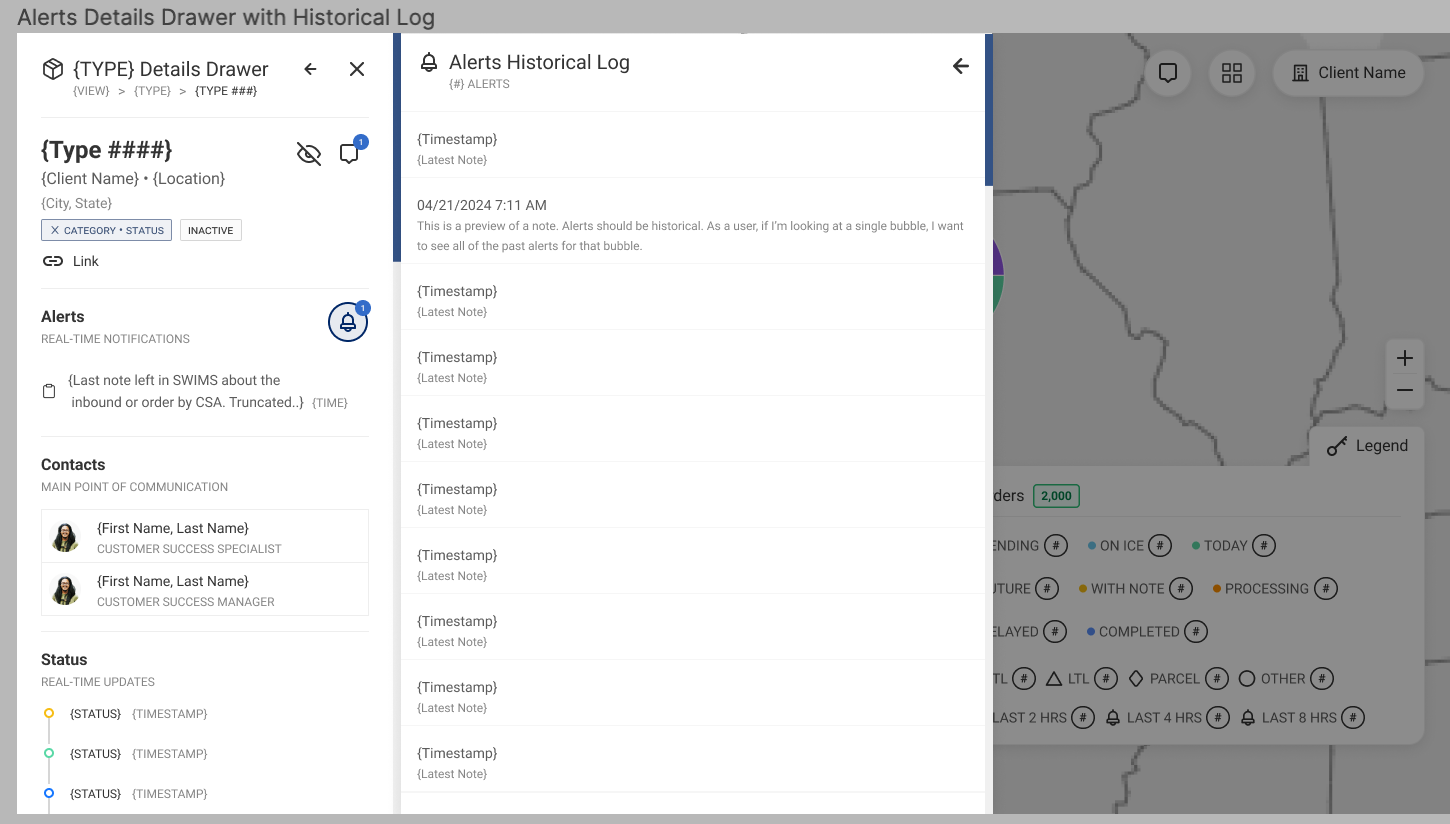Click avatar of Customer Success Specialist
The height and width of the screenshot is (824, 1450).
point(65,537)
